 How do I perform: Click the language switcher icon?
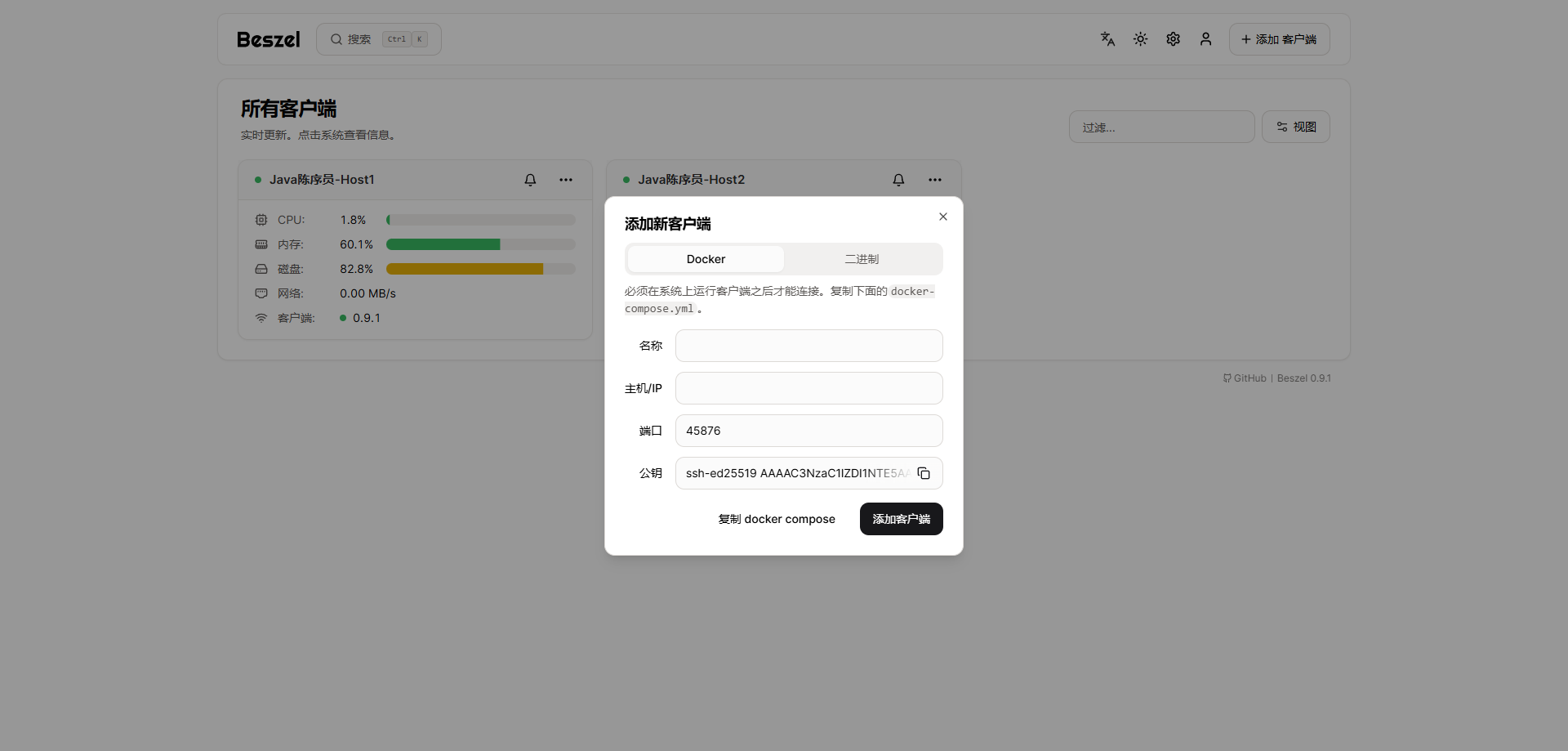[1107, 39]
